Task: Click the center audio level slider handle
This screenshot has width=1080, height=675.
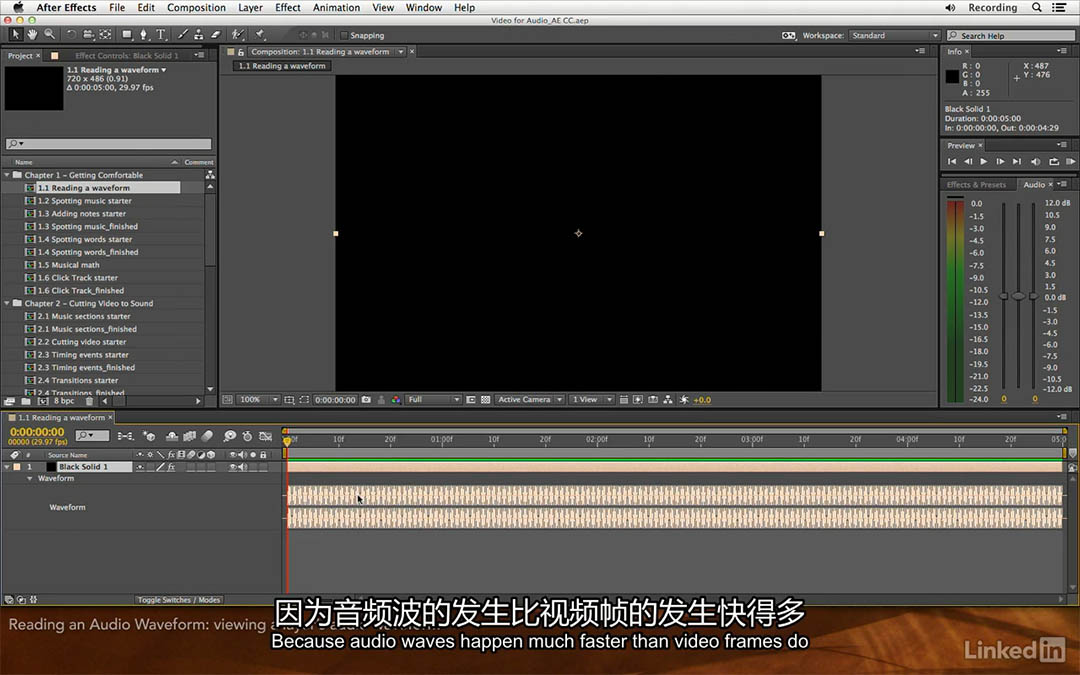Action: point(1018,296)
